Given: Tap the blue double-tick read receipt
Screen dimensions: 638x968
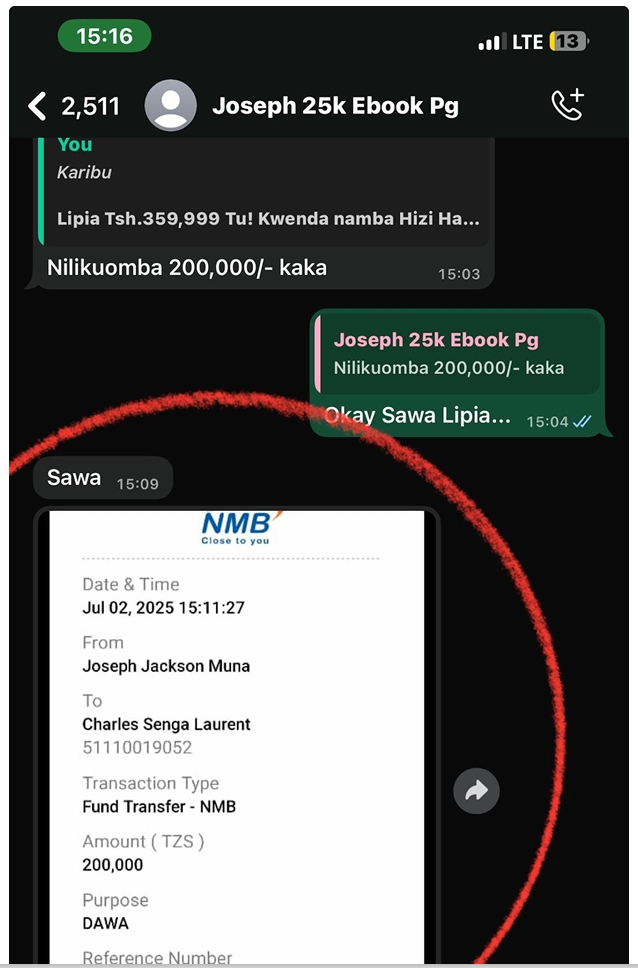Looking at the screenshot, I should click(x=582, y=422).
